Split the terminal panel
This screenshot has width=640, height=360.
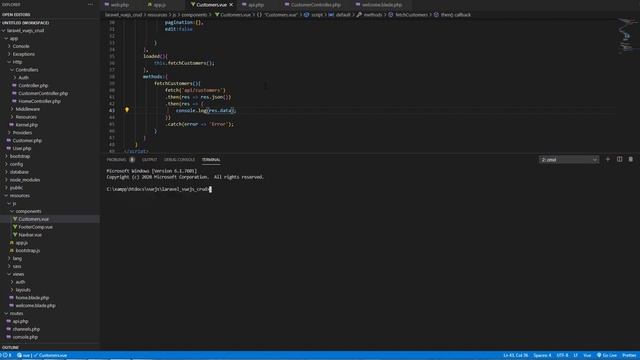[x=619, y=159]
